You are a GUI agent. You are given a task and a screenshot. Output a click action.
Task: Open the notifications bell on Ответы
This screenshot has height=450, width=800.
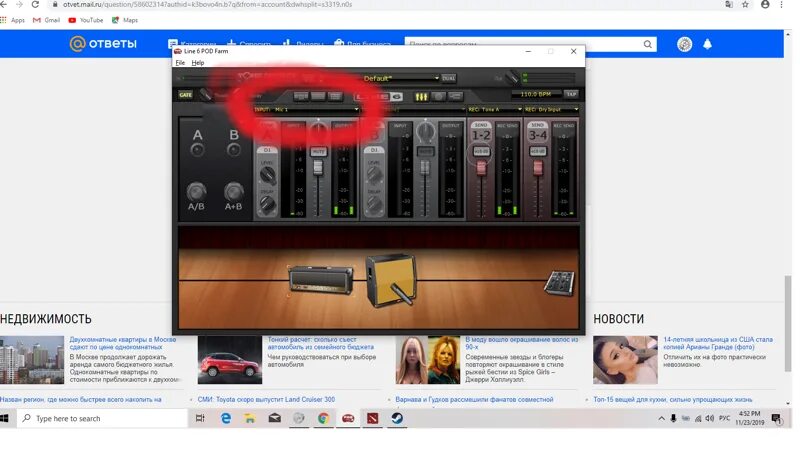[707, 44]
